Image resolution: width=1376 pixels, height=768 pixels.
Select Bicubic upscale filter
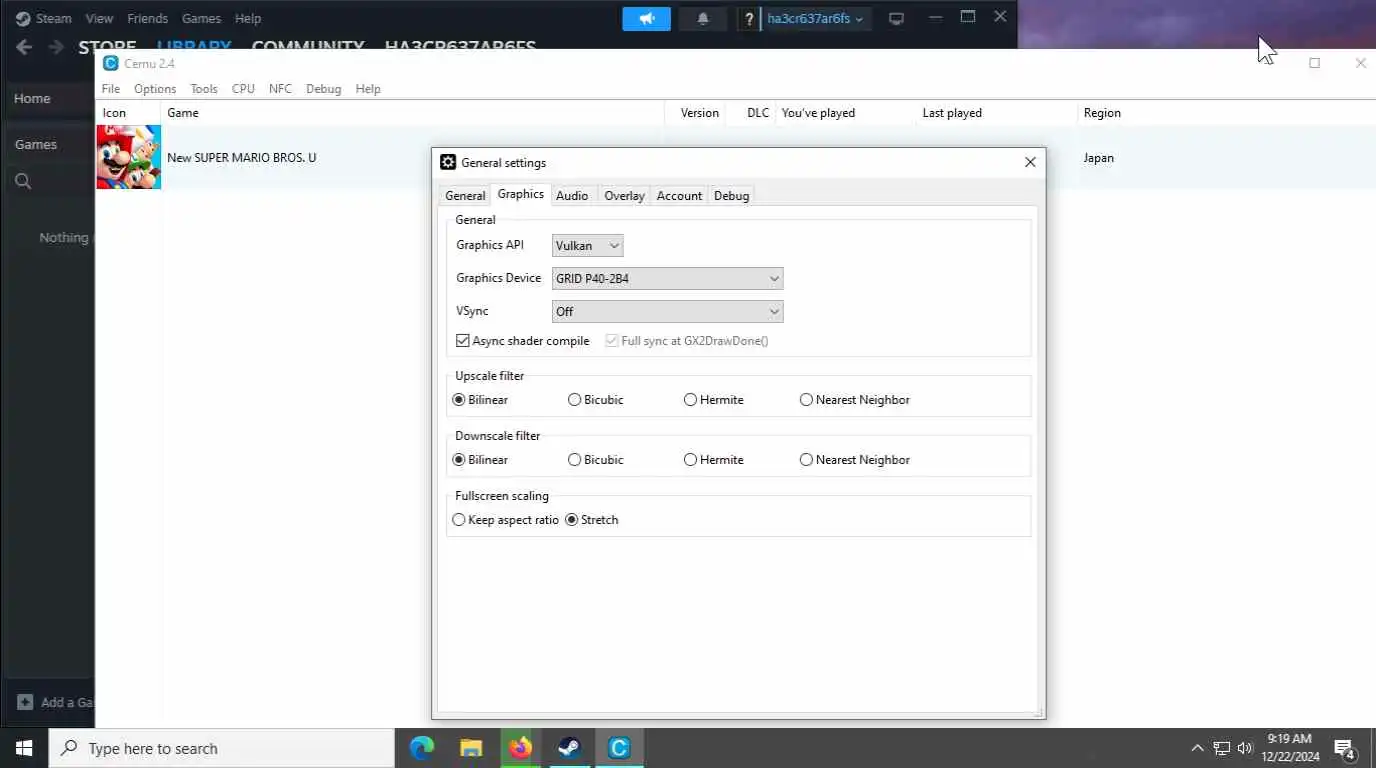tap(574, 400)
